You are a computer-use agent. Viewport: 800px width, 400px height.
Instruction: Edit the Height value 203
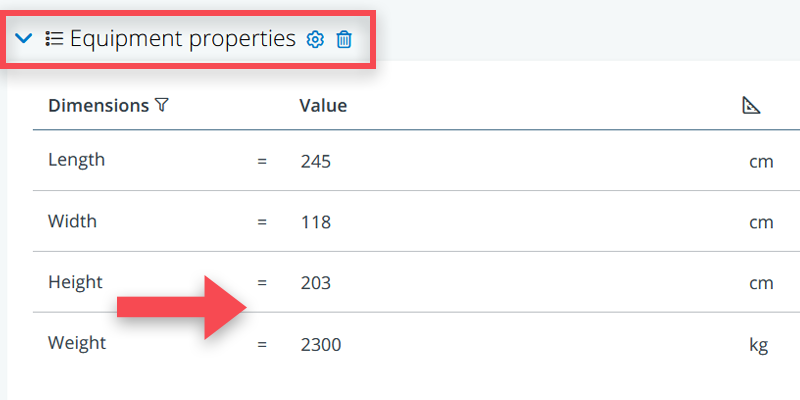point(315,283)
